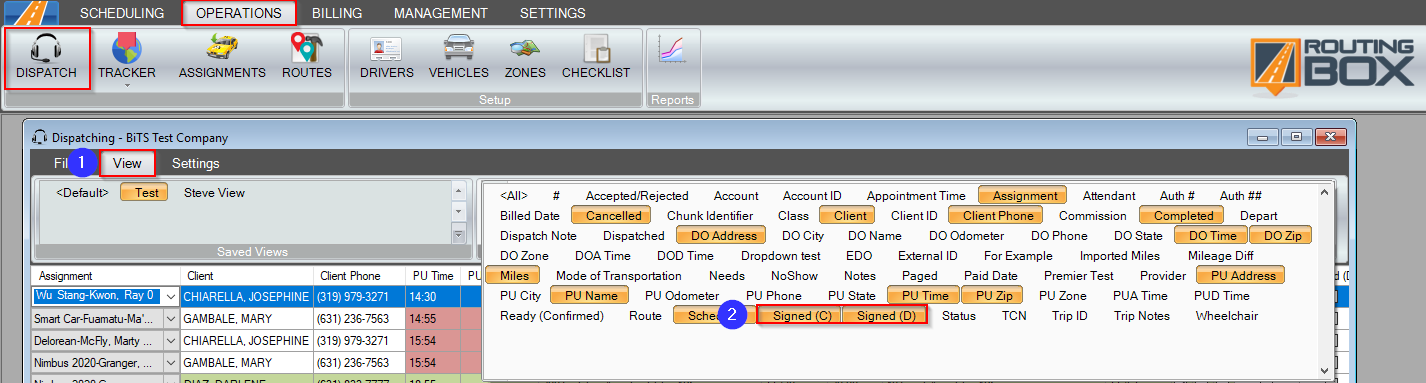This screenshot has width=1426, height=383.
Task: Expand assignment dropdown for Nimbus 2020-Granger row
Action: click(170, 362)
